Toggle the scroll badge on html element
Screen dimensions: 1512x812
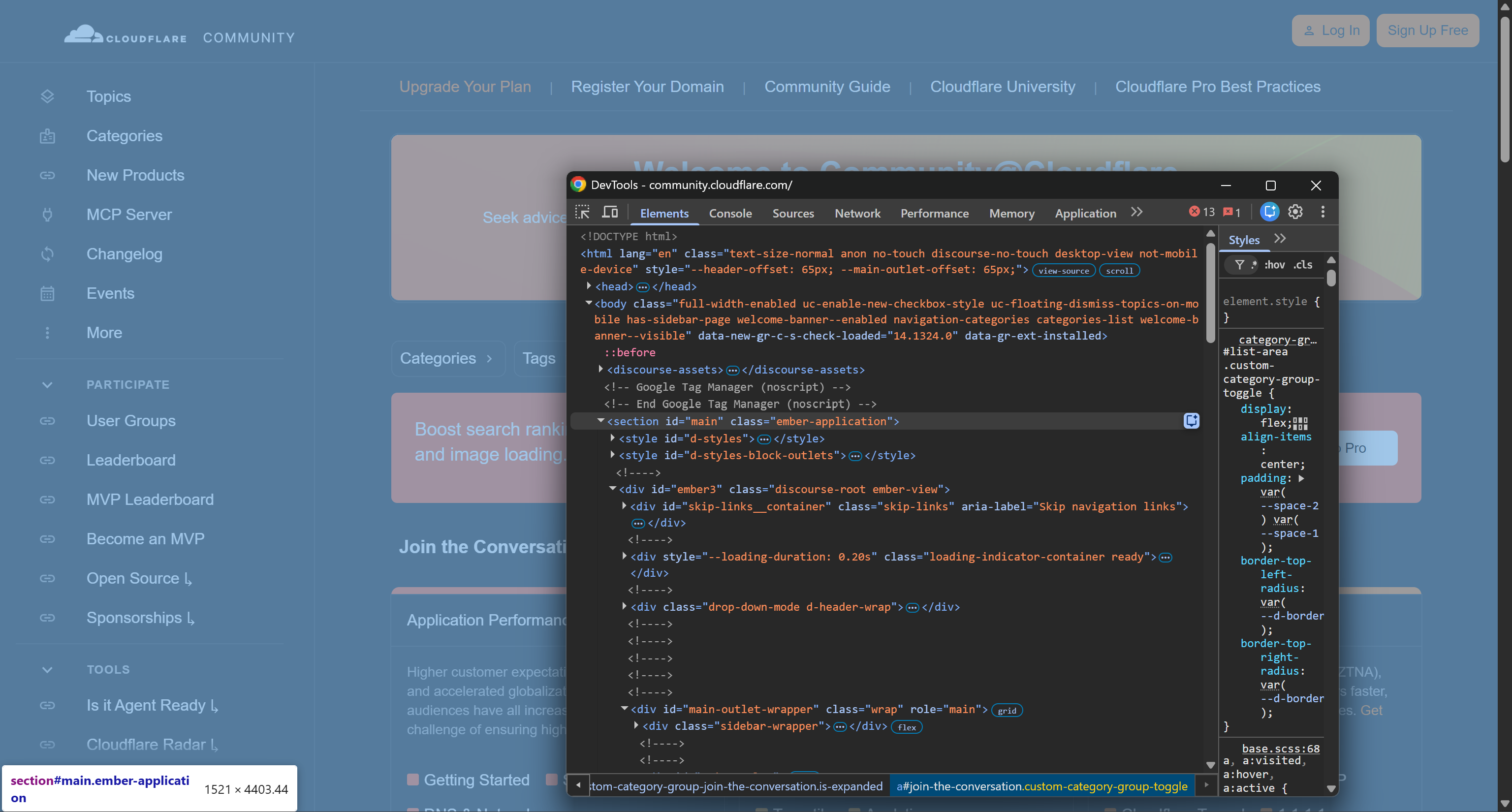tap(1119, 271)
